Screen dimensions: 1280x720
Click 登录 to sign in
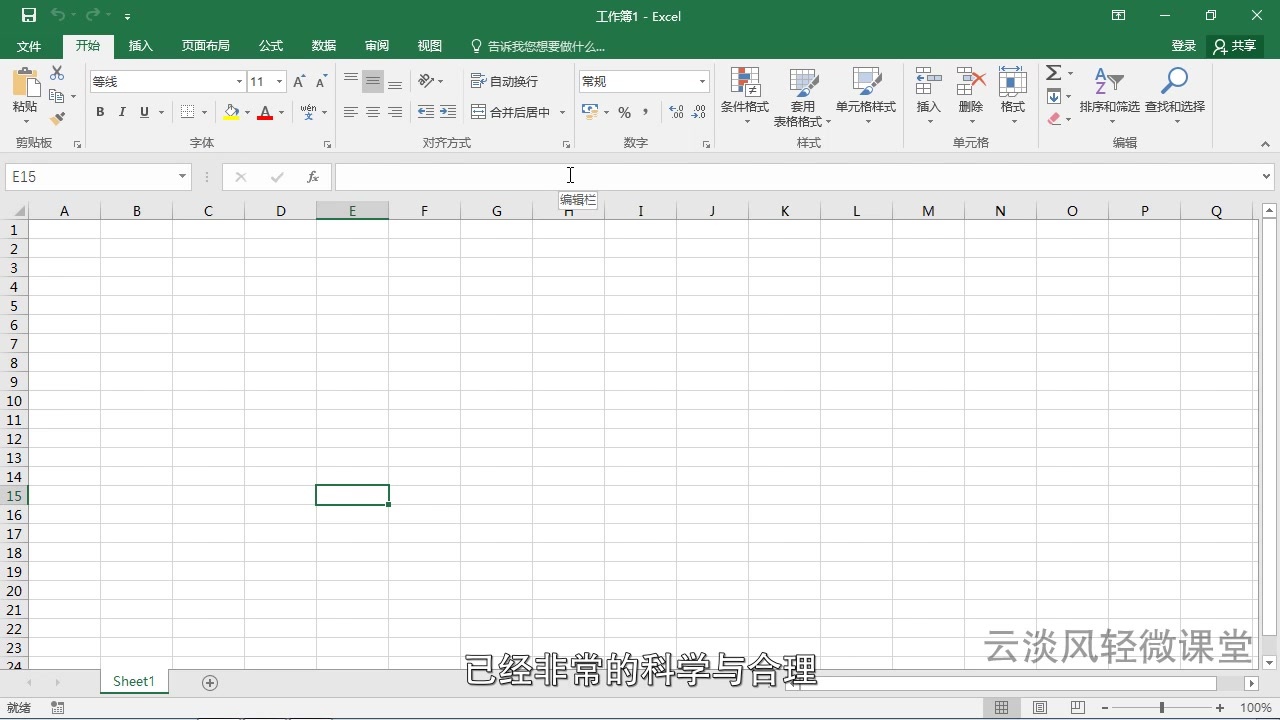[x=1184, y=46]
